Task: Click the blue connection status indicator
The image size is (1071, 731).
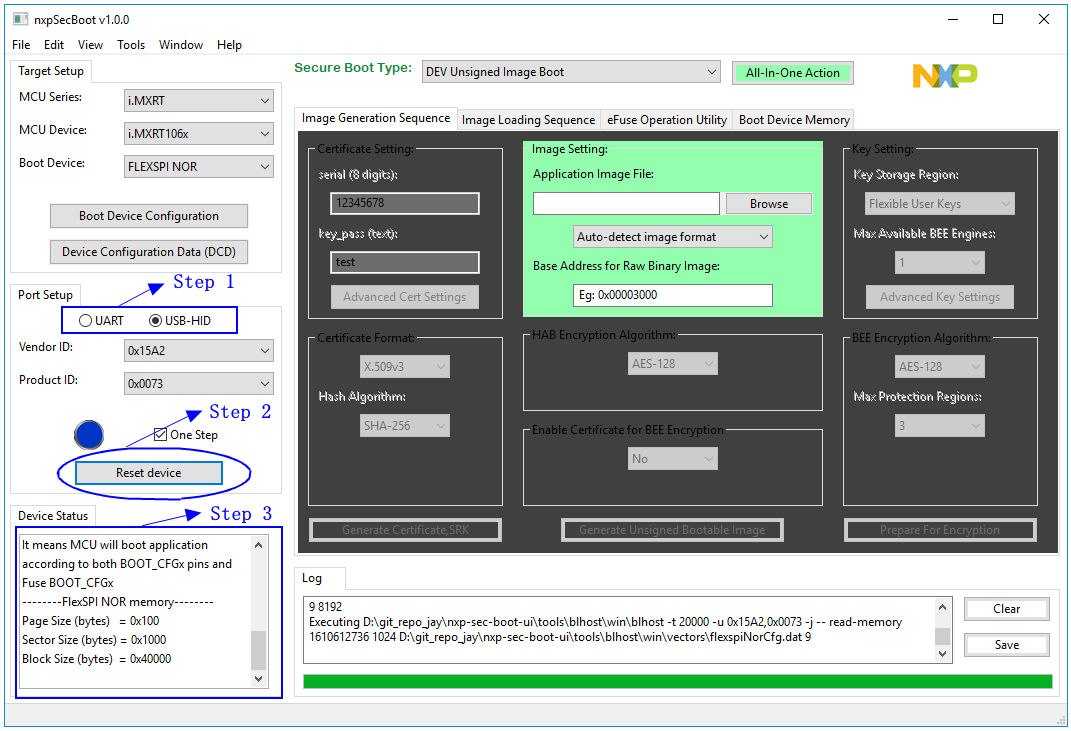Action: tap(89, 435)
